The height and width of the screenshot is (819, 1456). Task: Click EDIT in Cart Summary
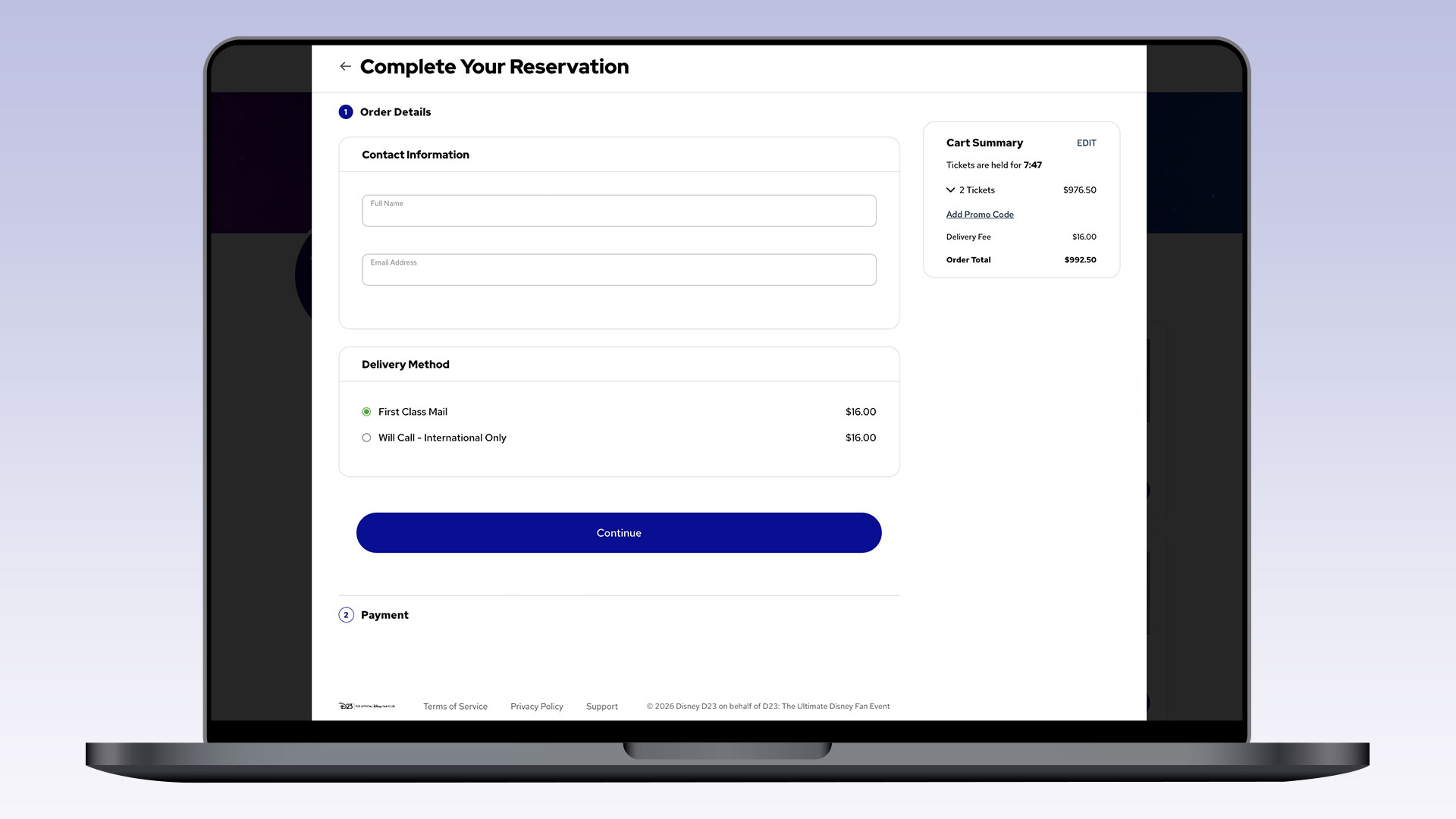pos(1086,143)
